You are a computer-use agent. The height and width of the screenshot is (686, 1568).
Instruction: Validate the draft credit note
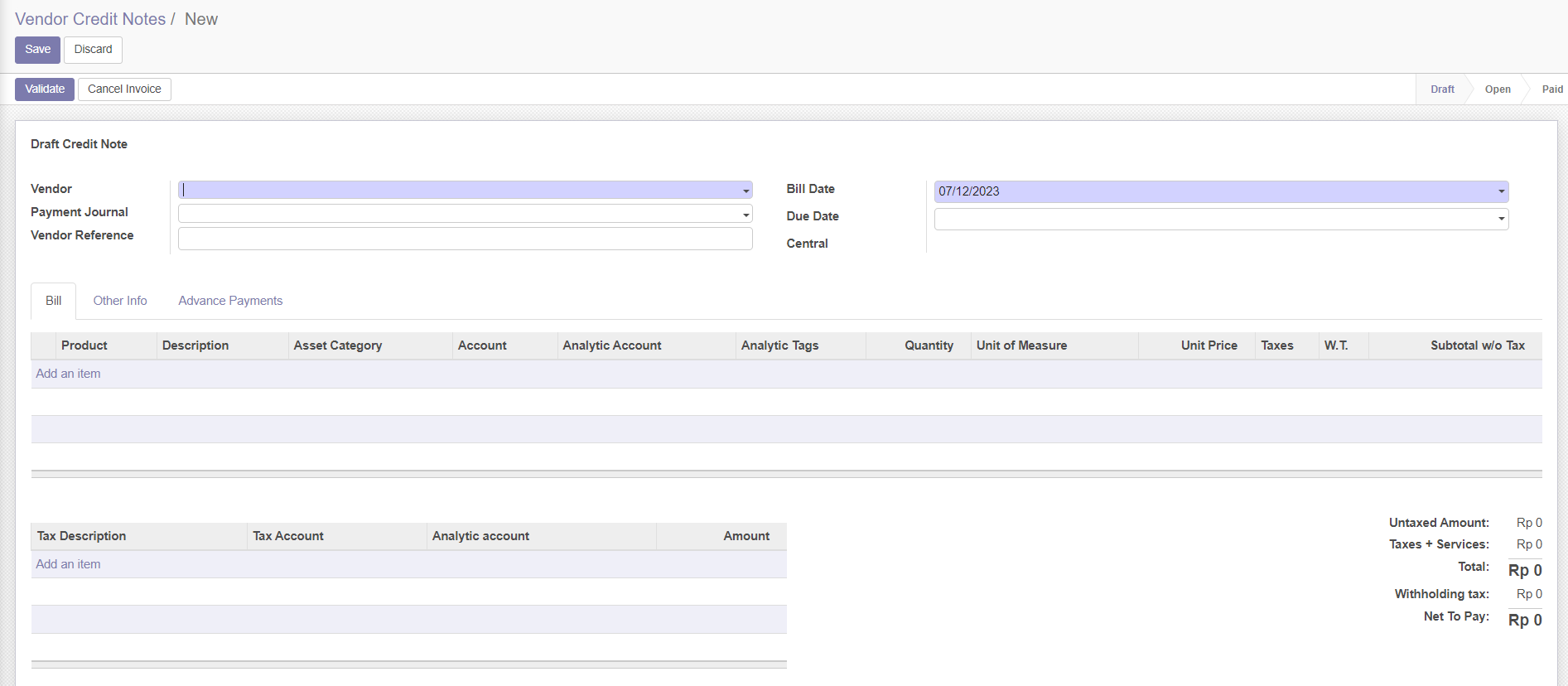(45, 89)
